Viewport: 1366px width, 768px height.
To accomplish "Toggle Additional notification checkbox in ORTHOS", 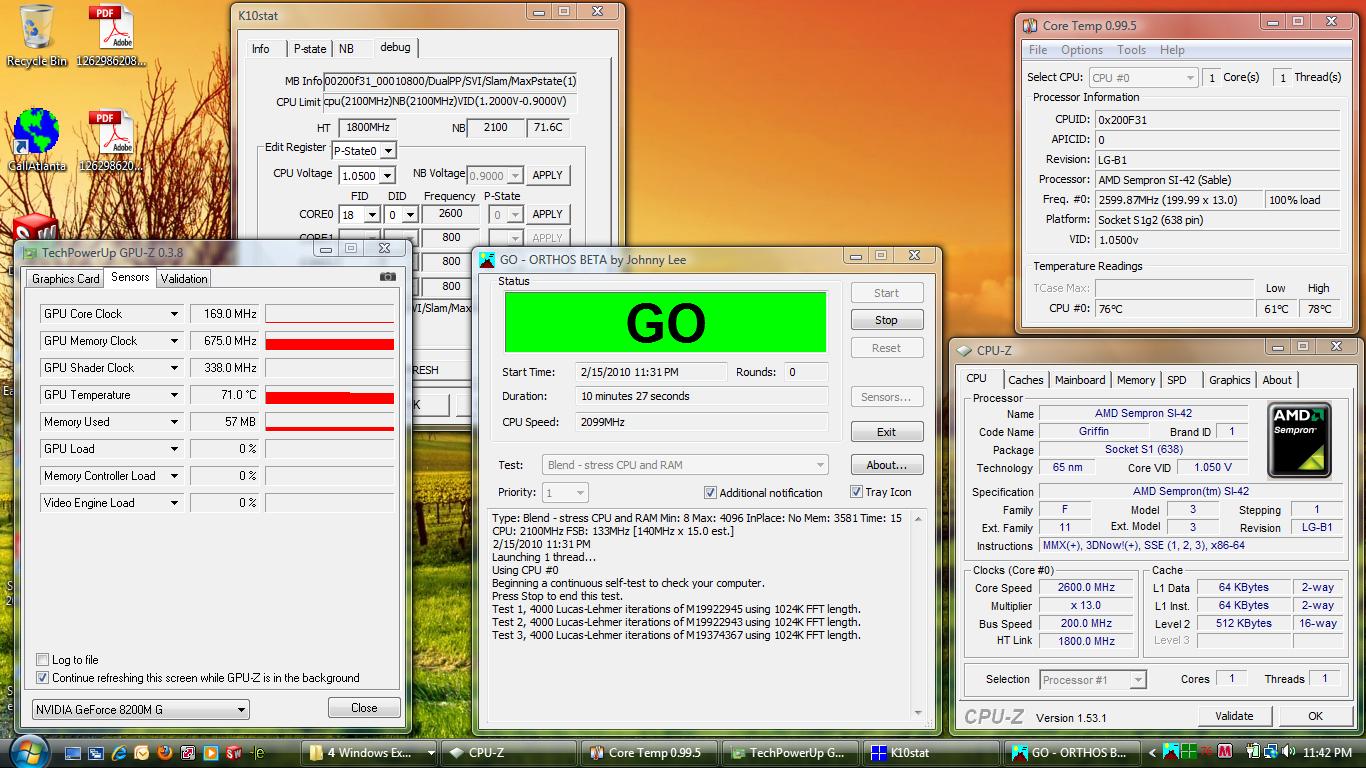I will pyautogui.click(x=710, y=492).
